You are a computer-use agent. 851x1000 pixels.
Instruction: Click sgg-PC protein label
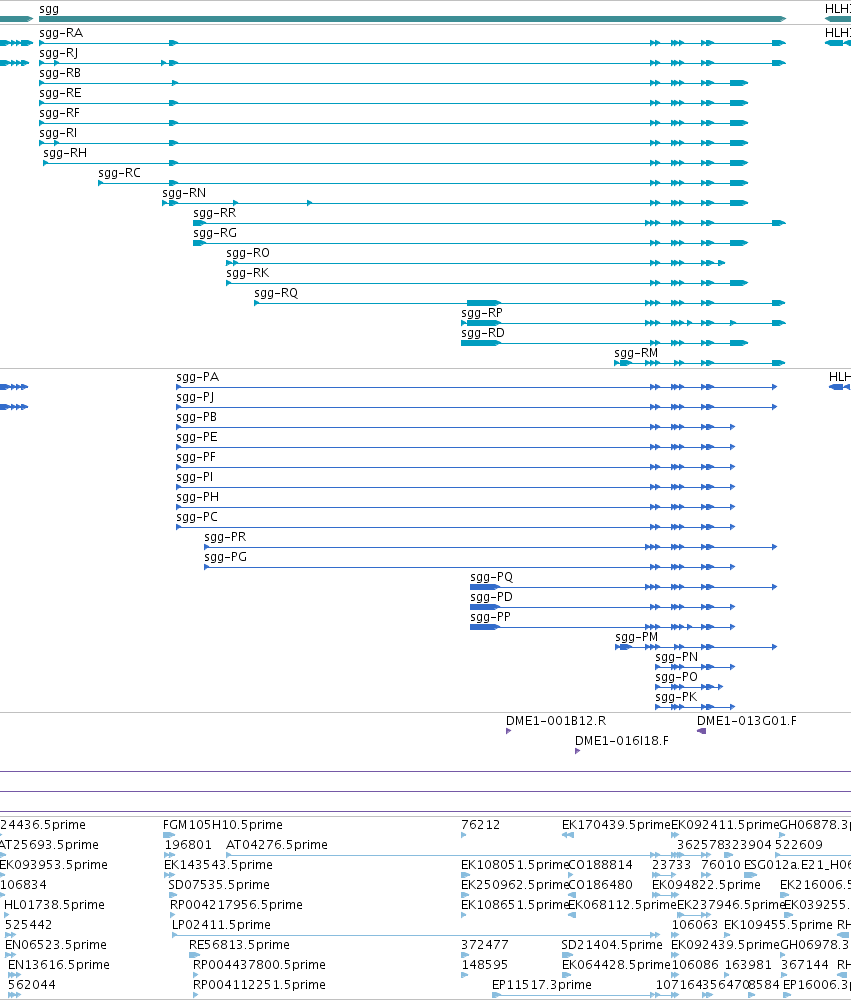[196, 517]
